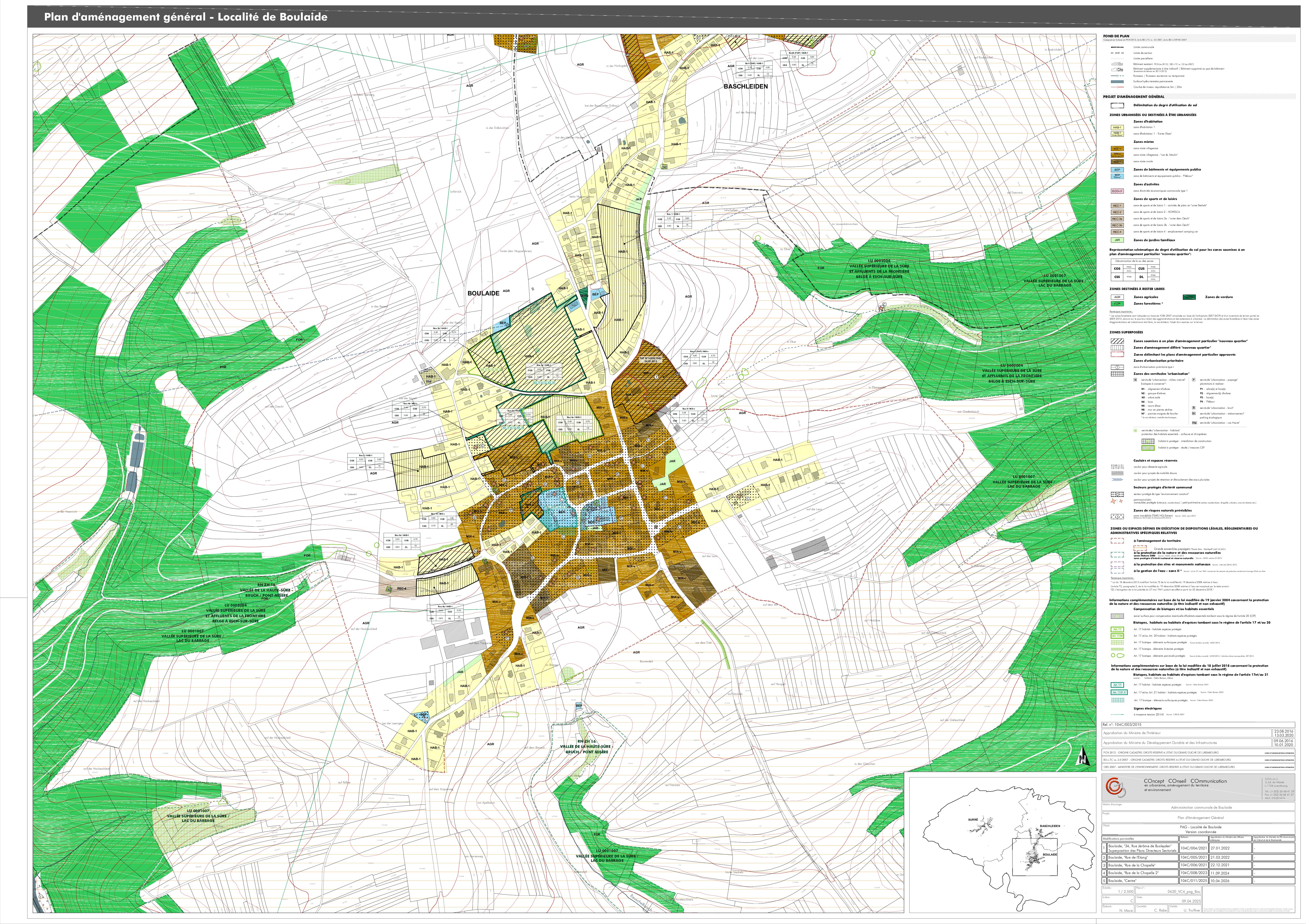Pick the HAB-1 yellow legend swatch

click(1117, 128)
